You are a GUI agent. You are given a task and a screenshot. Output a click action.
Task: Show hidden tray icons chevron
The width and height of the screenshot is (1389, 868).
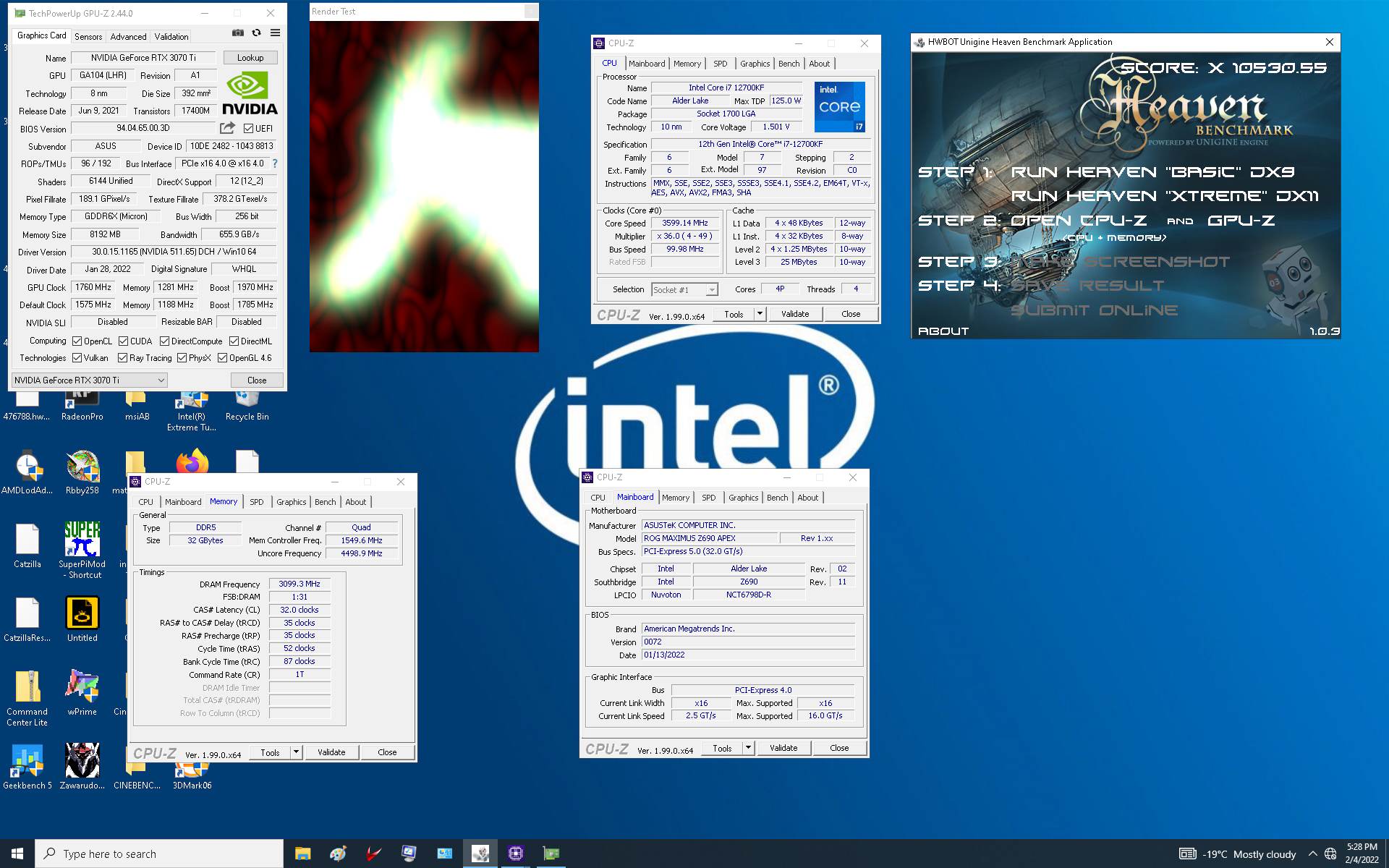click(x=1312, y=854)
